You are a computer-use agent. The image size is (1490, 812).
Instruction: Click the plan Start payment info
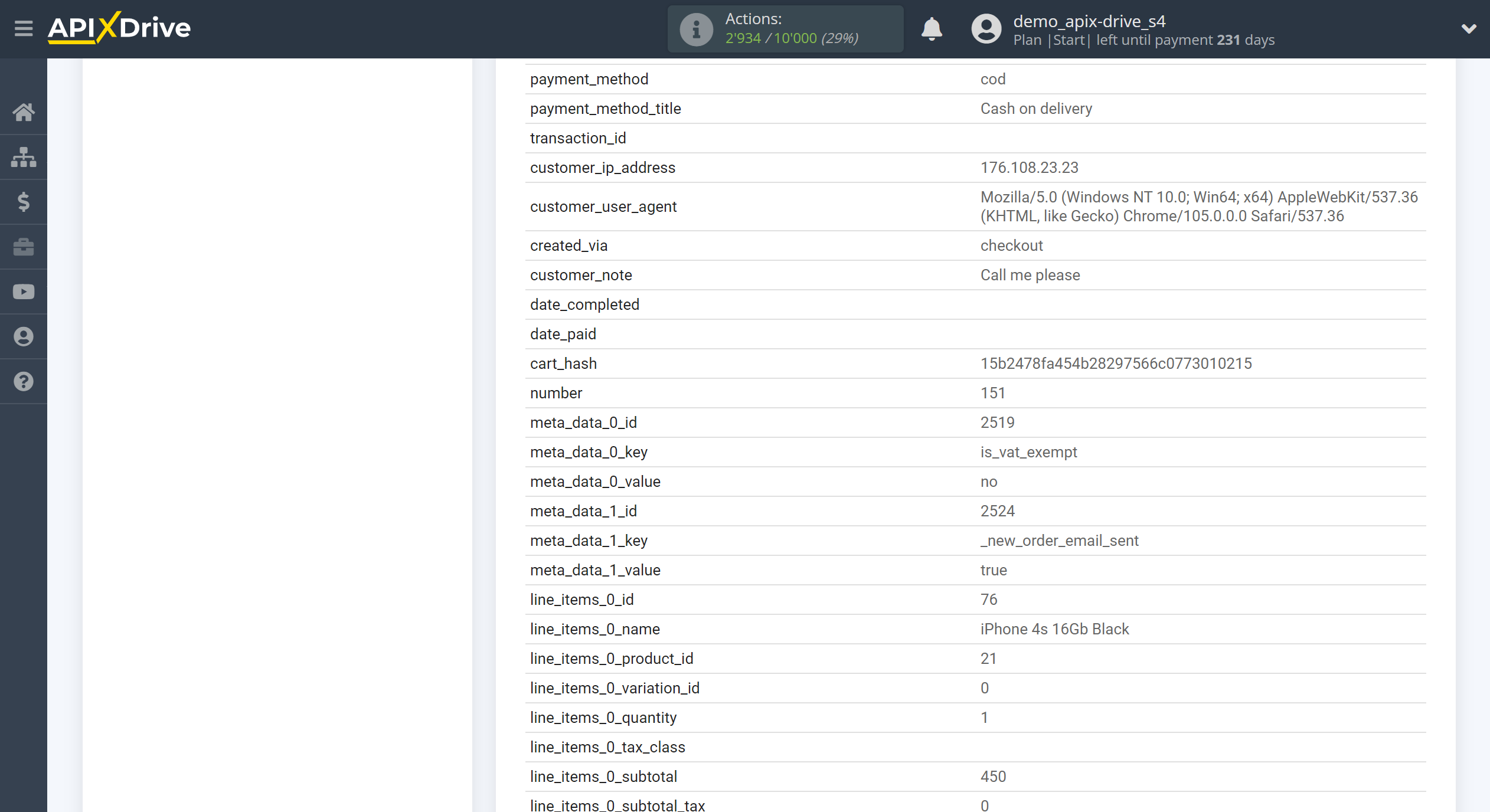[x=1143, y=40]
